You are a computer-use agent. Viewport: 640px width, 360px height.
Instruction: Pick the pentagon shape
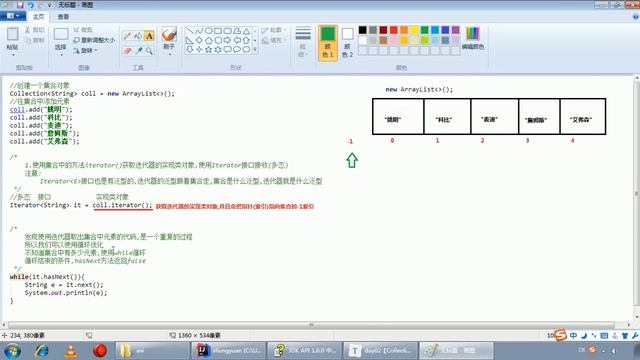(209, 40)
